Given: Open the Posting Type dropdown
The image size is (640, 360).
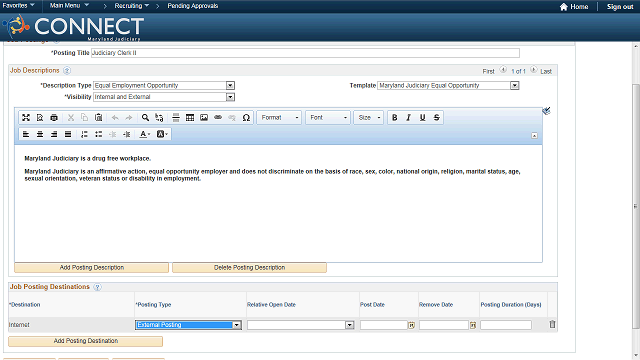Looking at the screenshot, I should pyautogui.click(x=237, y=325).
